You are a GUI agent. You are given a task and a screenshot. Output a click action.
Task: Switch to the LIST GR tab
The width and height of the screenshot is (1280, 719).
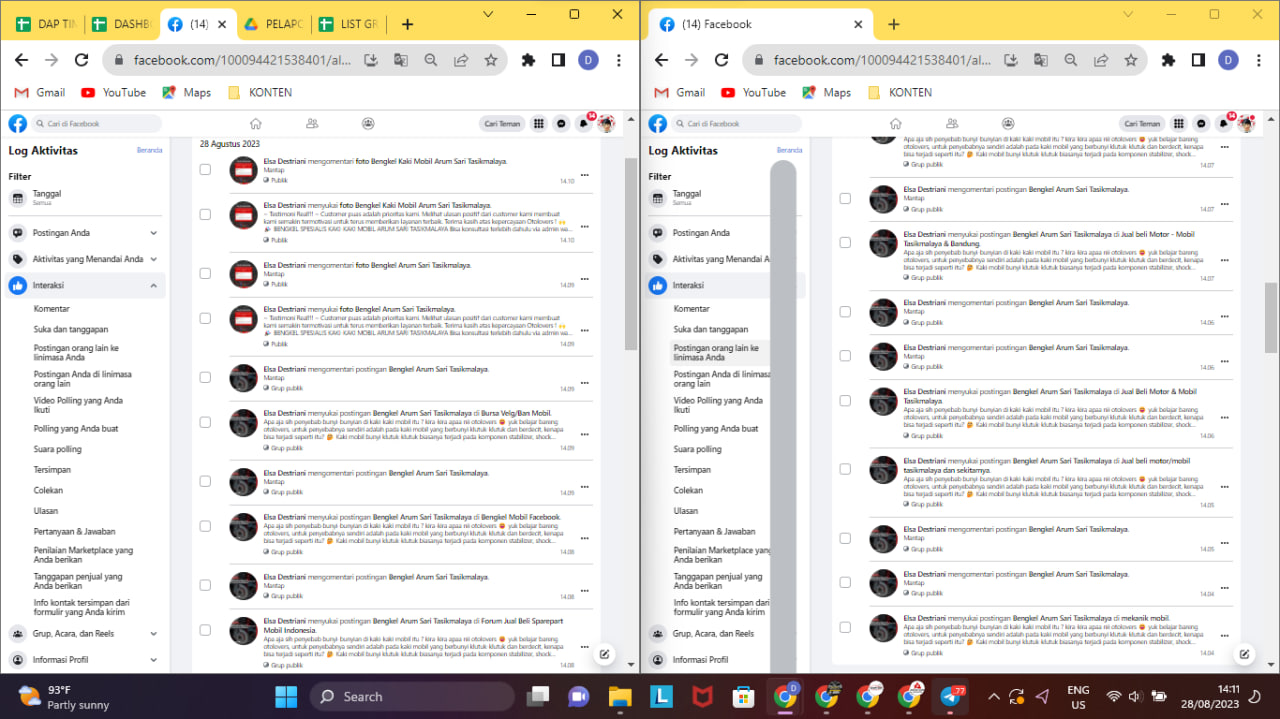click(349, 24)
